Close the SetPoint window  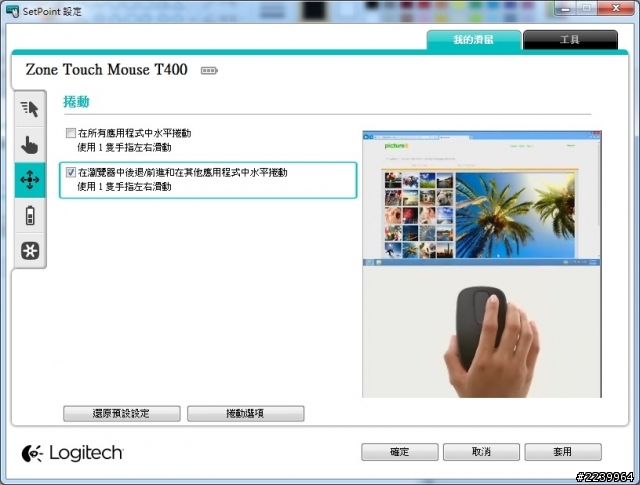pos(616,8)
